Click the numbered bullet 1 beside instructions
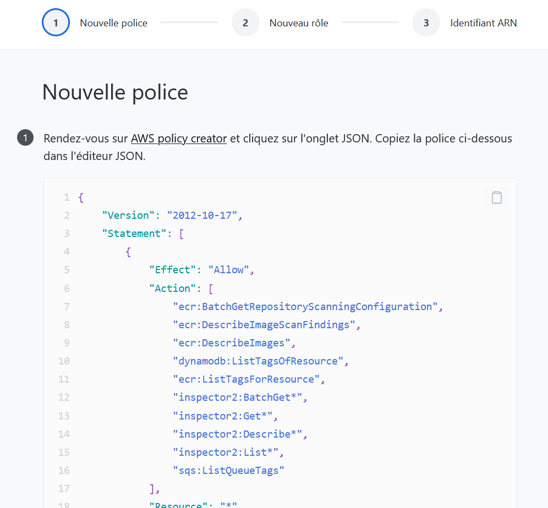Image resolution: width=548 pixels, height=508 pixels. (x=25, y=138)
